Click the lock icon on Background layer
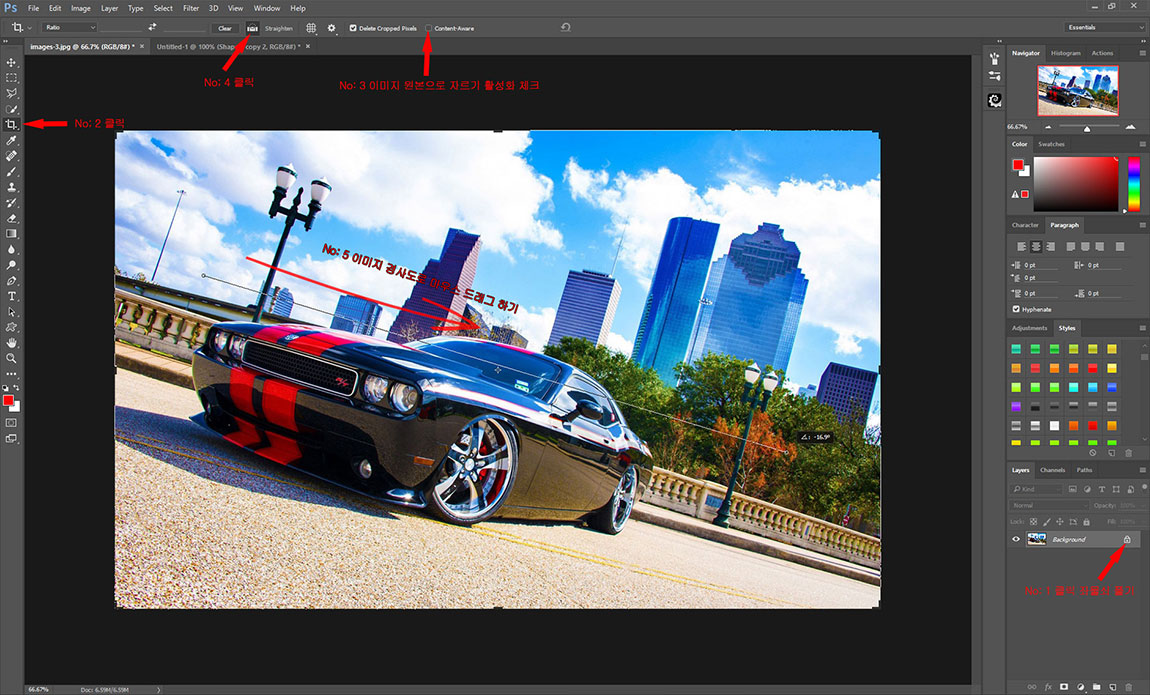Image resolution: width=1150 pixels, height=695 pixels. click(1127, 540)
